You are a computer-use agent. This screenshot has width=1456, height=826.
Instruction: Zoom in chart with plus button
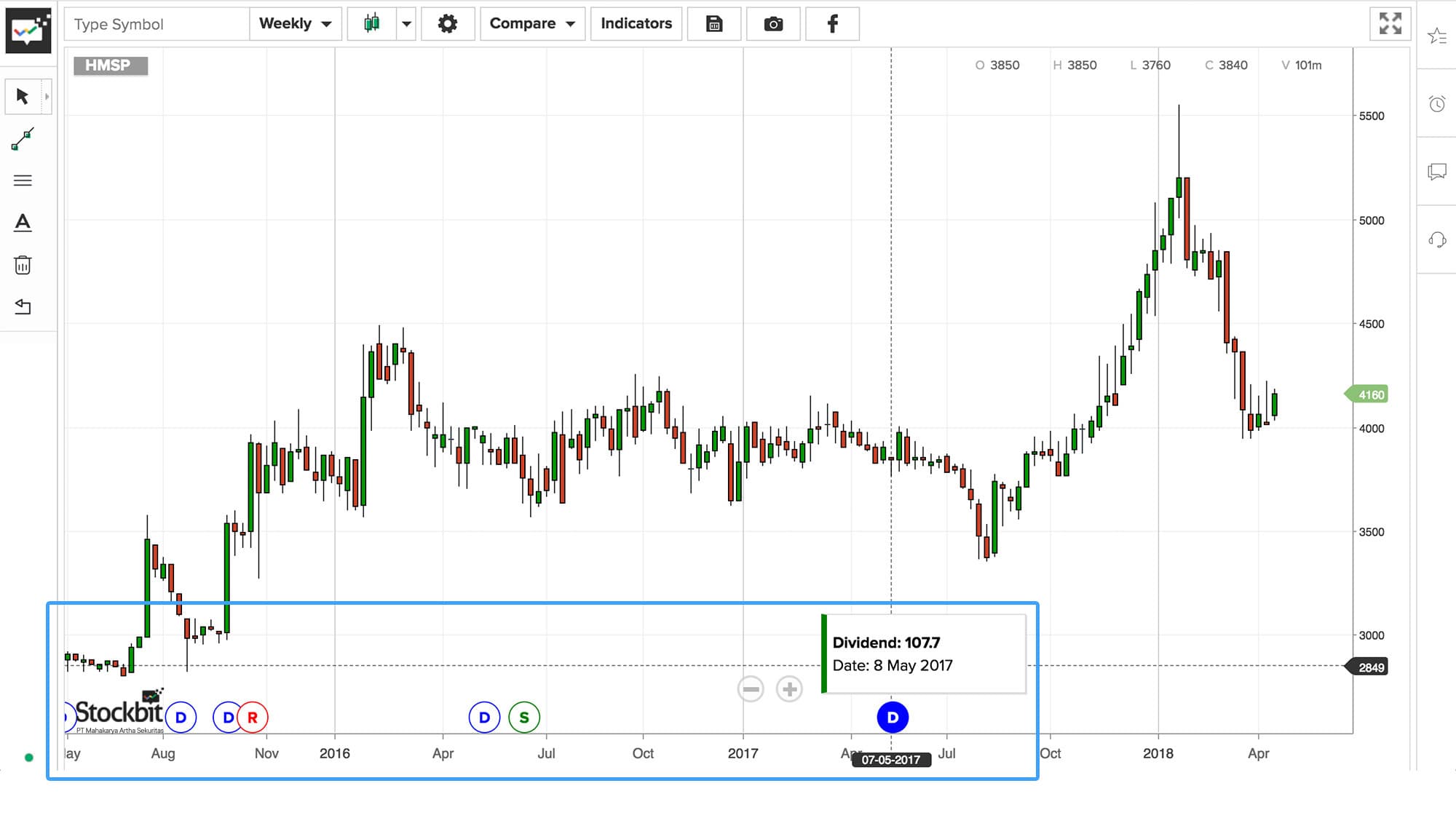pyautogui.click(x=789, y=688)
